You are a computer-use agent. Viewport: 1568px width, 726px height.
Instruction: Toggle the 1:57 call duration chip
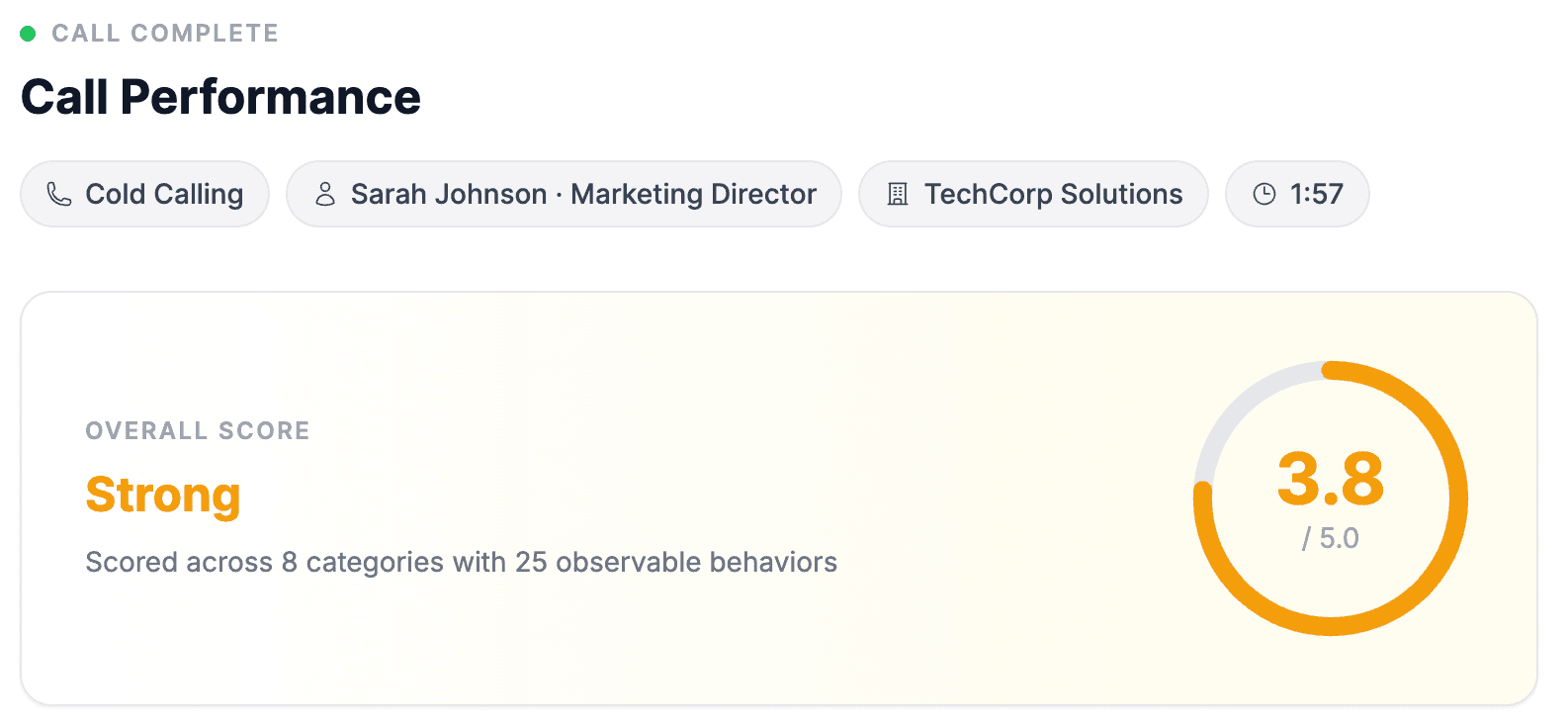pyautogui.click(x=1297, y=194)
